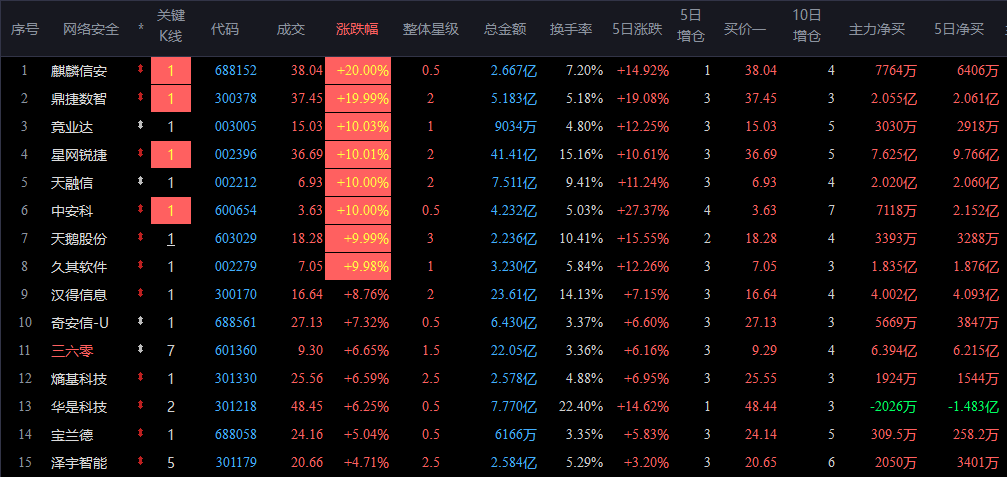The image size is (1007, 477).
Task: Select stock name 久其软件
Action: [79, 267]
